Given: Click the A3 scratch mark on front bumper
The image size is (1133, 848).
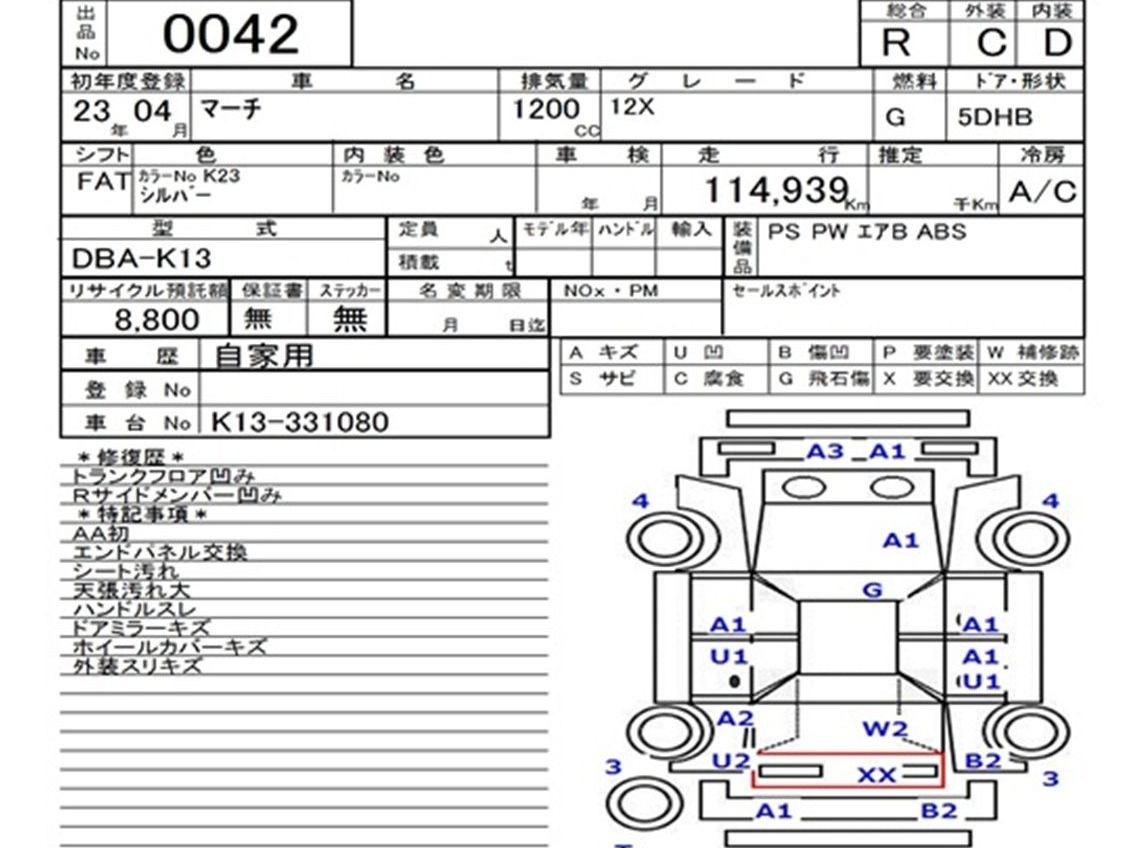Looking at the screenshot, I should point(825,451).
